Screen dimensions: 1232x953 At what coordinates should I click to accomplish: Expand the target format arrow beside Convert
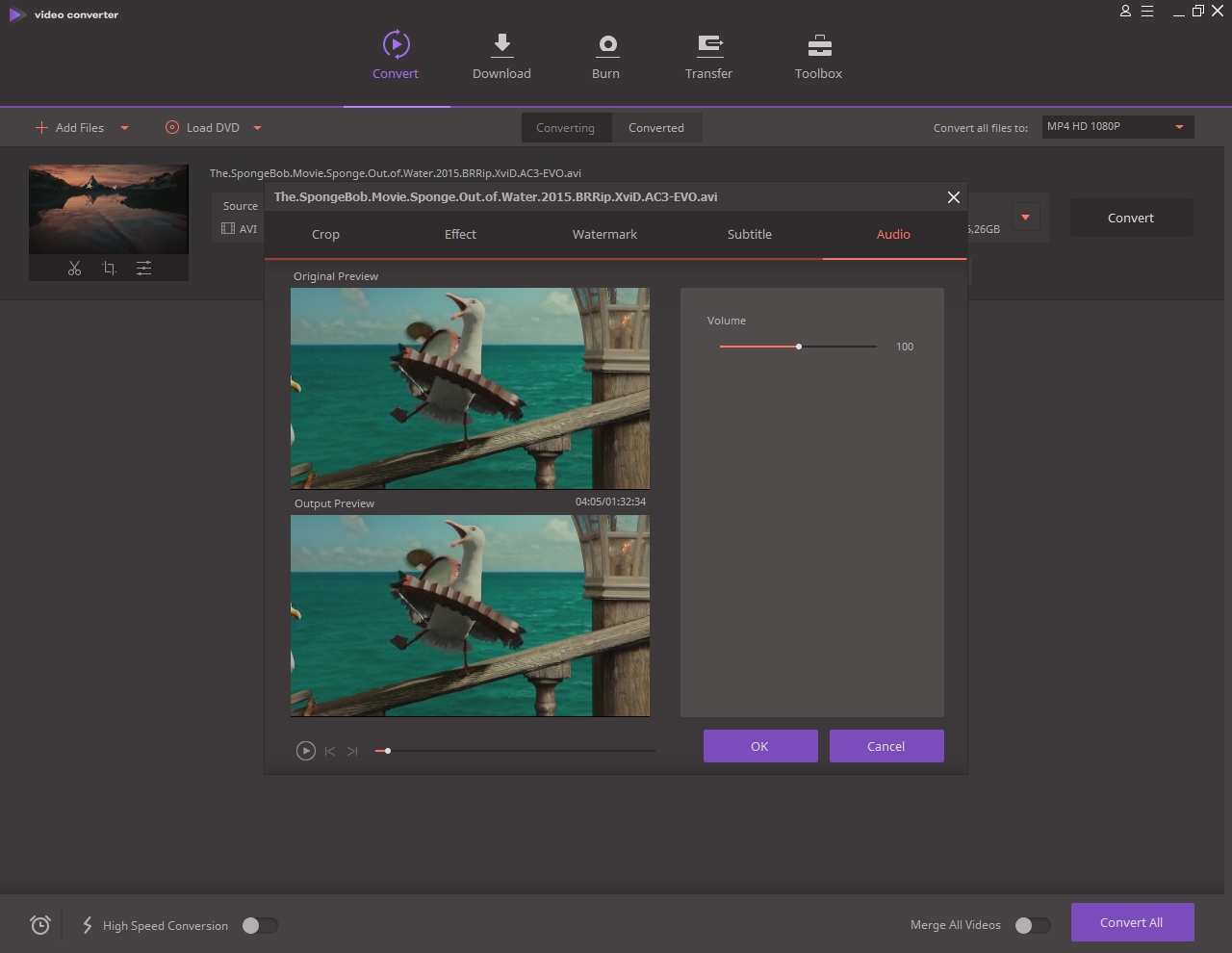pyautogui.click(x=1025, y=218)
